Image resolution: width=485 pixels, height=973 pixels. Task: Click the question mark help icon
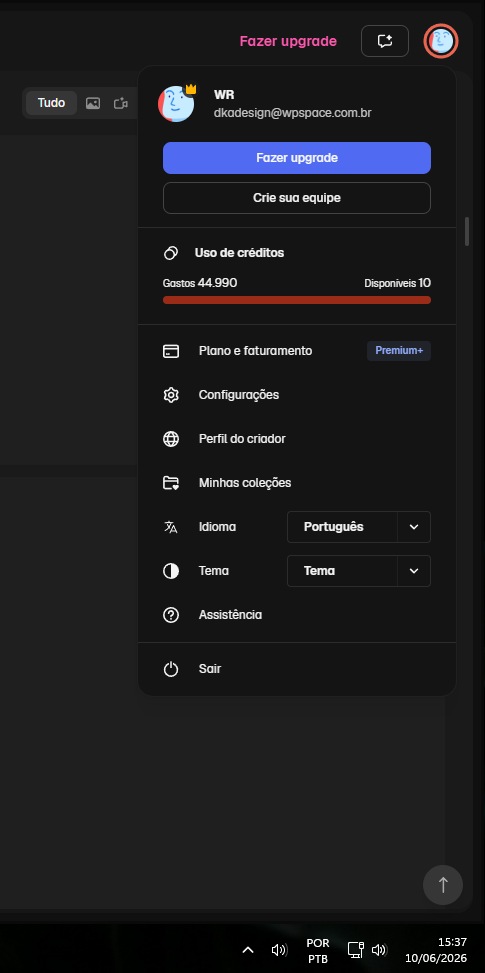[171, 616]
